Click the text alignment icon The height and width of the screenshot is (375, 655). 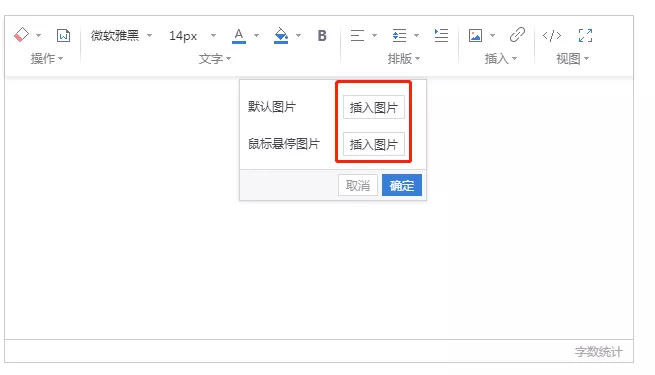[357, 35]
